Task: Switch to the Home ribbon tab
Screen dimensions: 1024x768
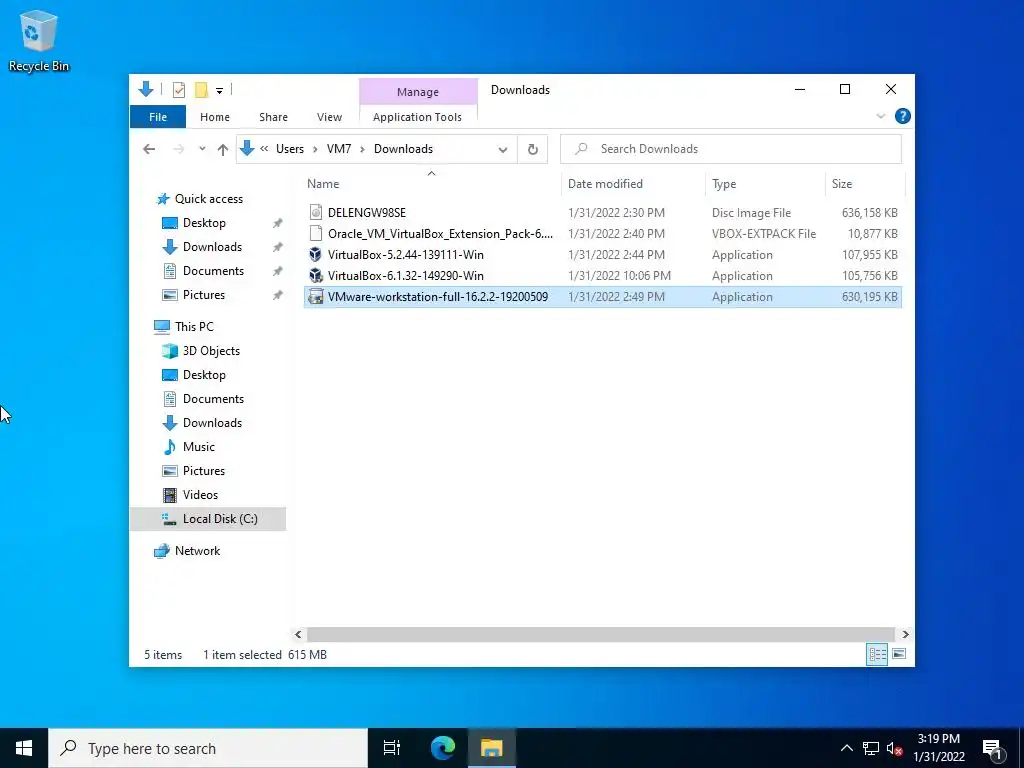Action: click(215, 117)
